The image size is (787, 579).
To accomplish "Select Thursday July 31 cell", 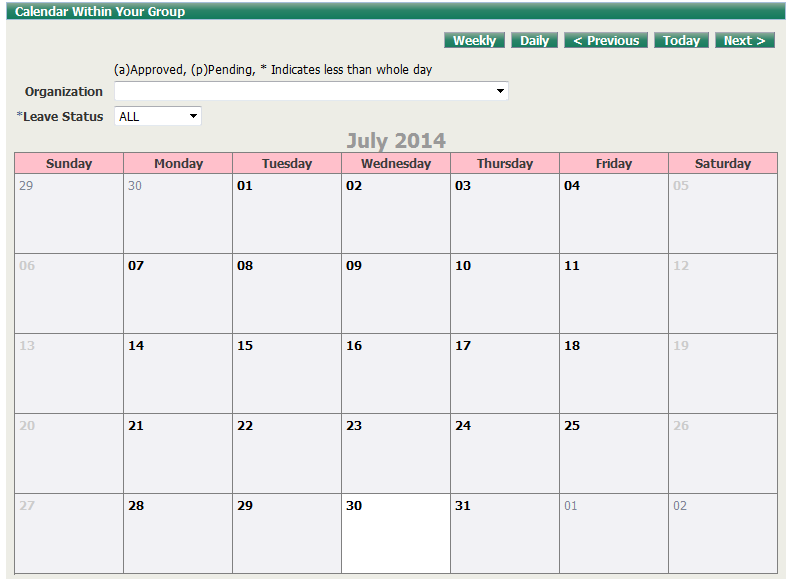I will coord(504,533).
